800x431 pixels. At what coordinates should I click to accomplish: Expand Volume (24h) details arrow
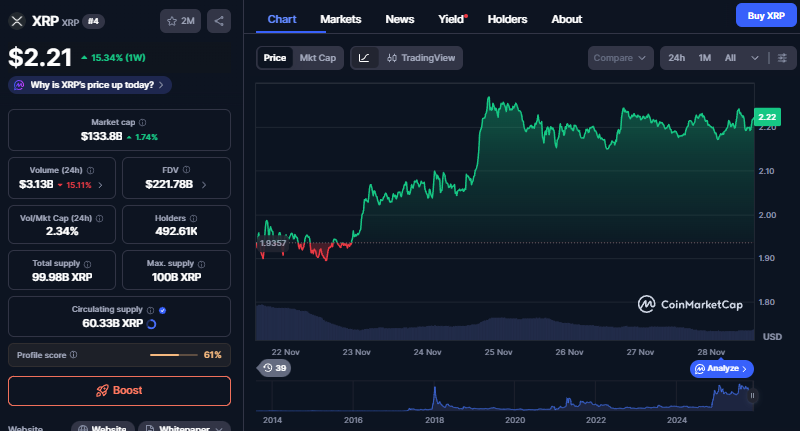[101, 185]
